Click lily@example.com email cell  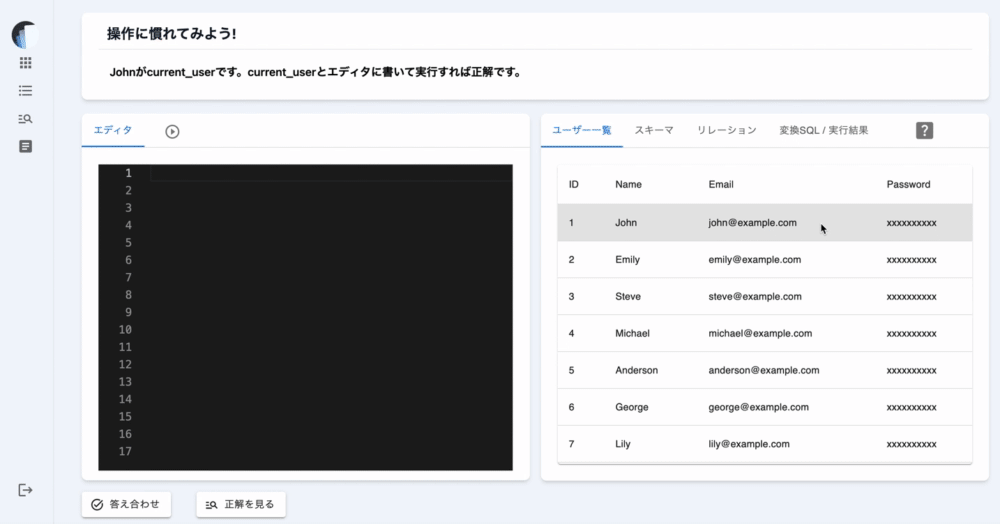click(749, 444)
